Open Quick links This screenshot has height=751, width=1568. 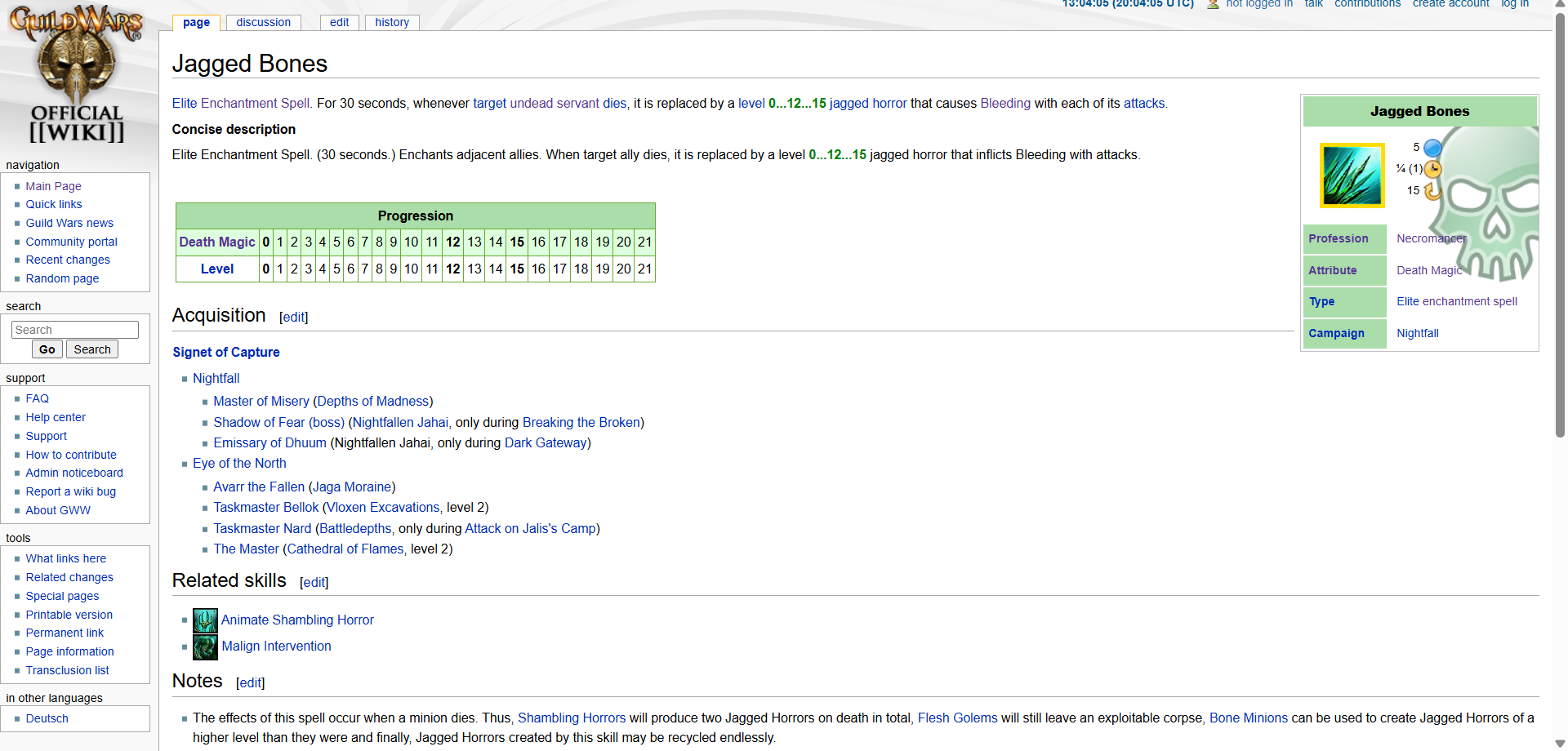click(x=53, y=204)
